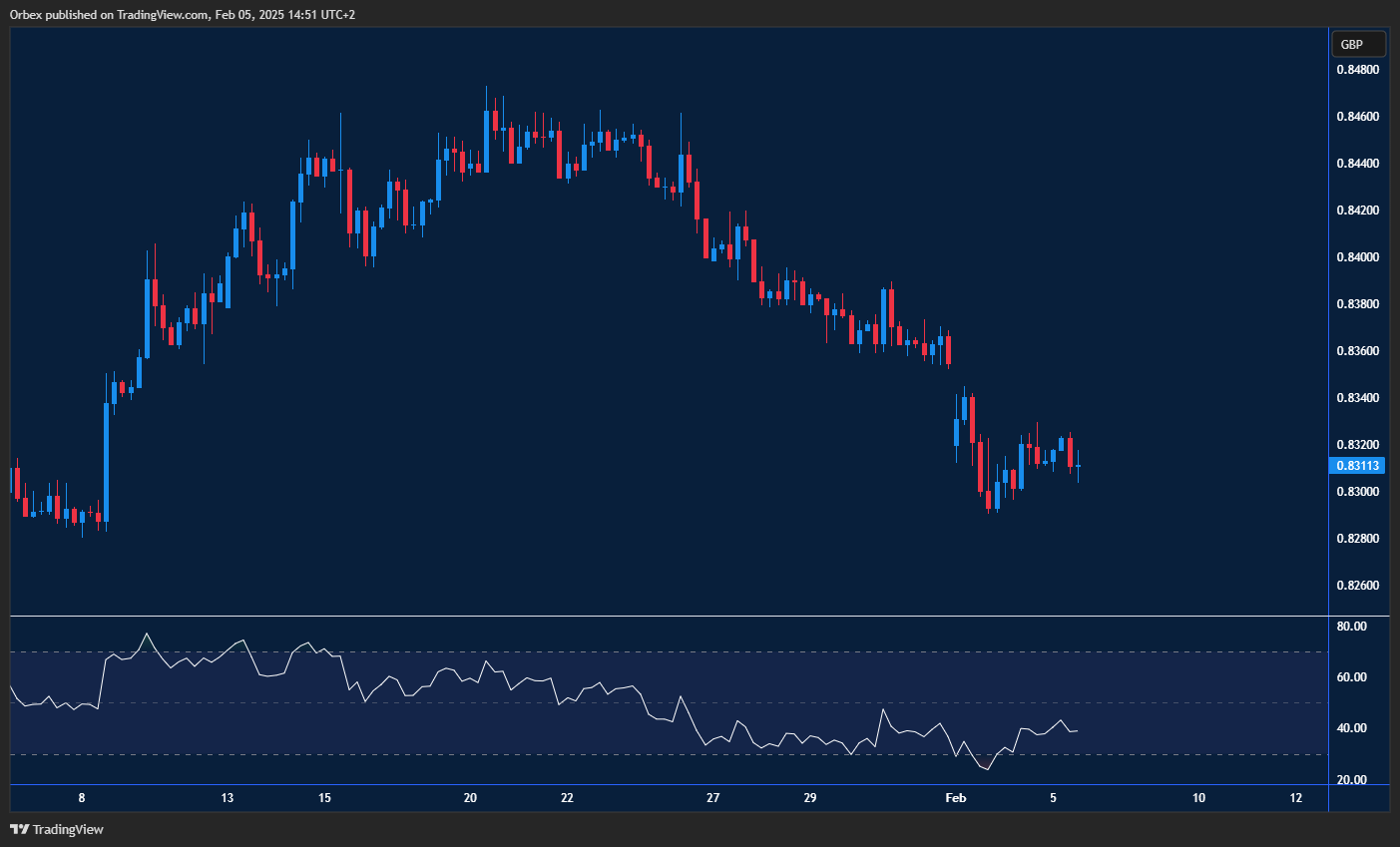Click the 80.00 label in the RSI scale
1400x847 pixels.
(1354, 627)
